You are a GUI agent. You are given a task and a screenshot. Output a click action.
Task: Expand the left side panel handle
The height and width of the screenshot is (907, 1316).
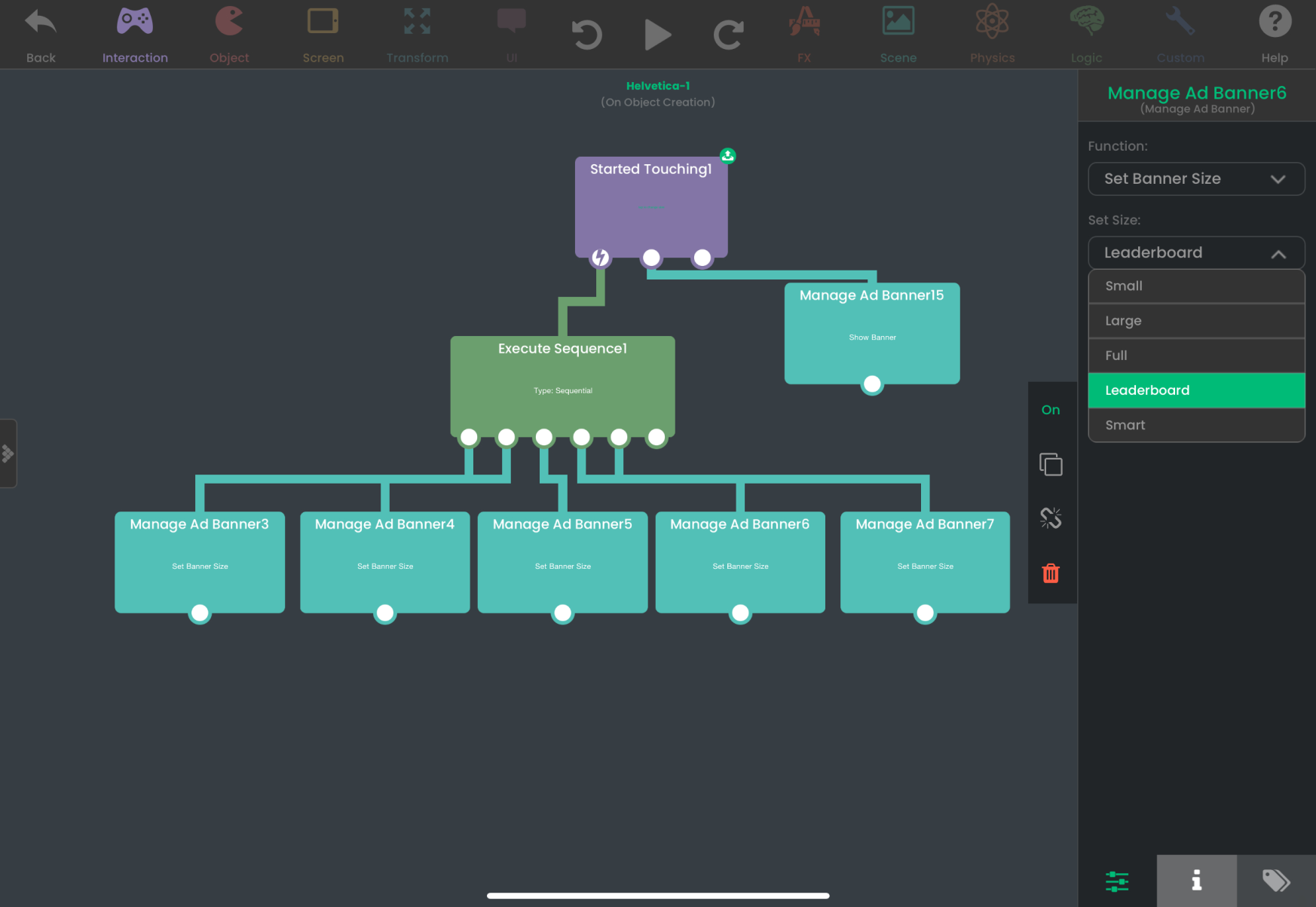click(x=8, y=453)
